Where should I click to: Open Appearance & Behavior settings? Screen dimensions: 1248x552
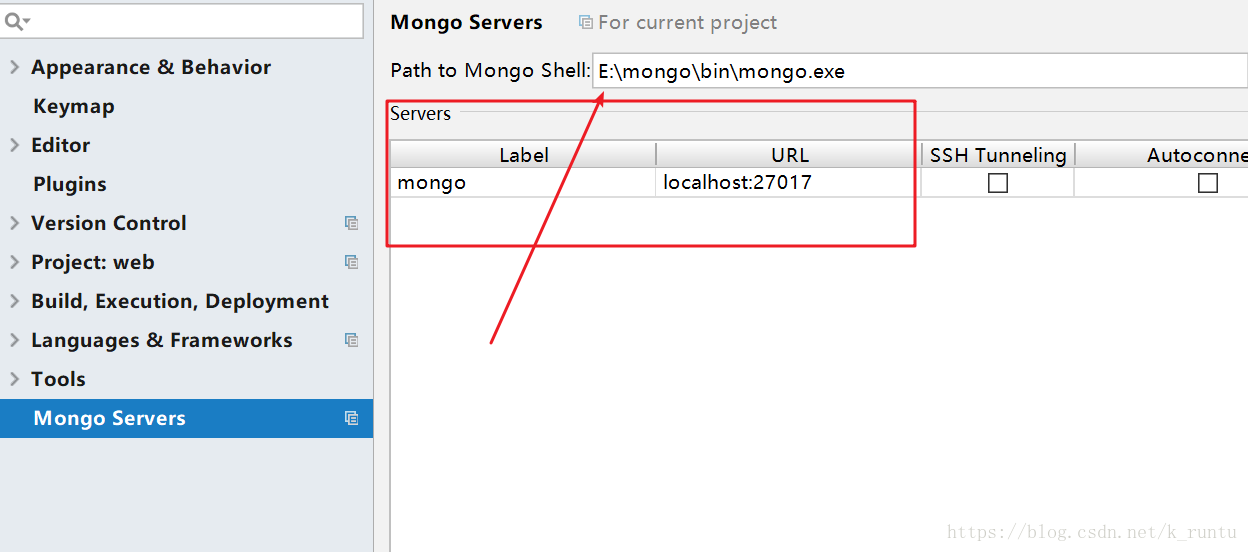(x=151, y=67)
